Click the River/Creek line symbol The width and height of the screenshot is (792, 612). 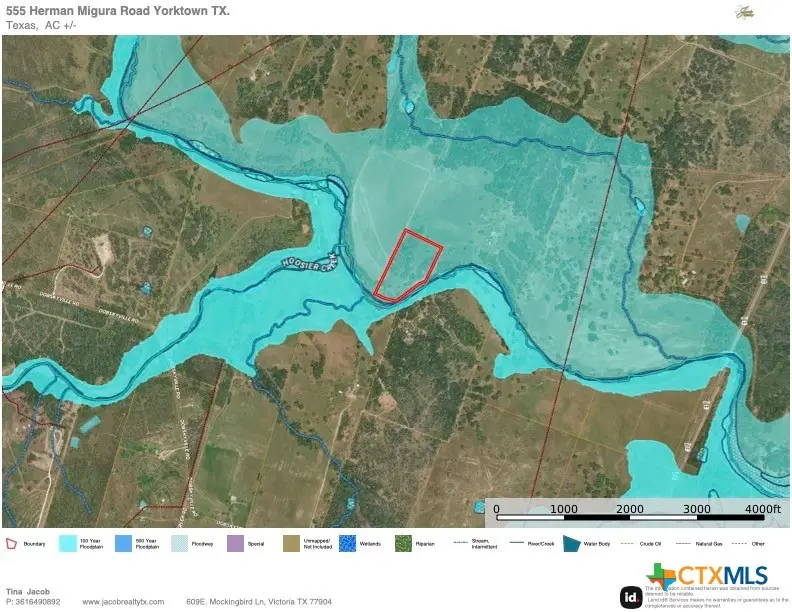click(x=517, y=543)
